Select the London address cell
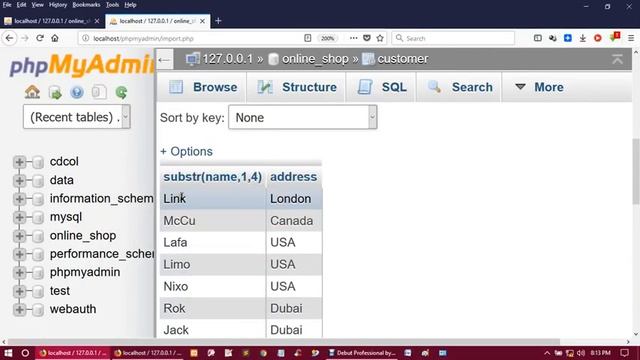The image size is (640, 360). tap(294, 199)
